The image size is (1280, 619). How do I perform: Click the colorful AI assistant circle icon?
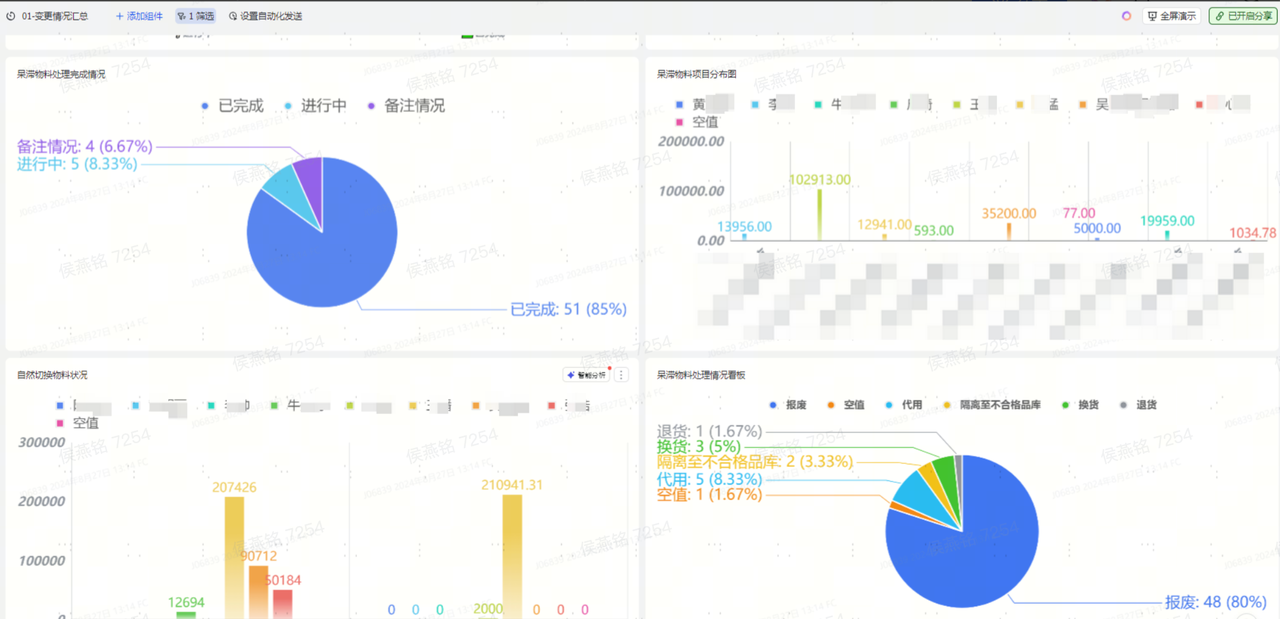tap(1126, 16)
